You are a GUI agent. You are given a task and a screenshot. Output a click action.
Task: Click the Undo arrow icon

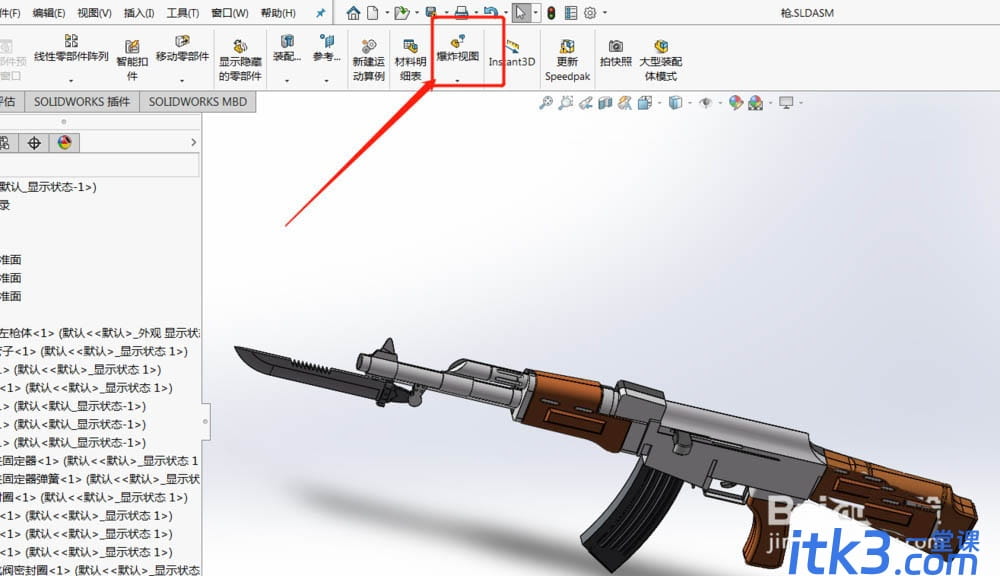(490, 13)
